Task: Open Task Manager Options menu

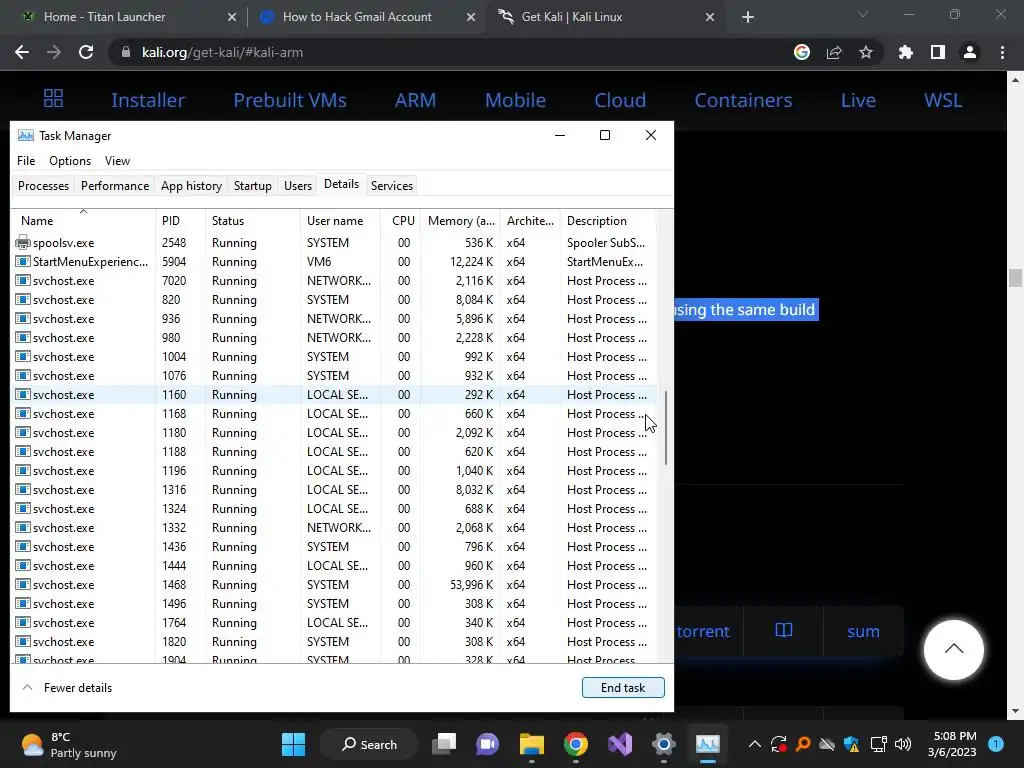Action: [x=70, y=161]
